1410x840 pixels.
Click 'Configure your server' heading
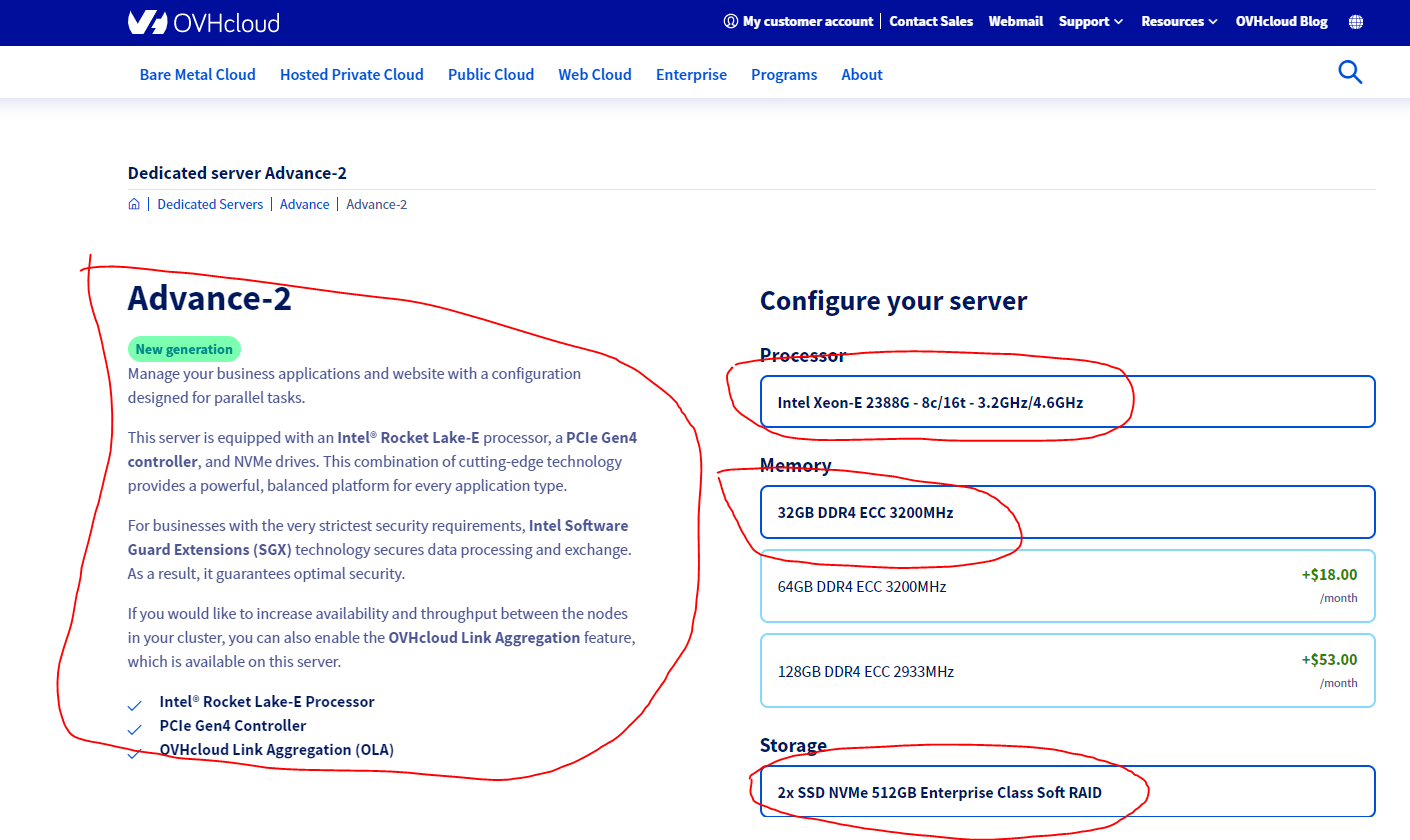coord(893,300)
